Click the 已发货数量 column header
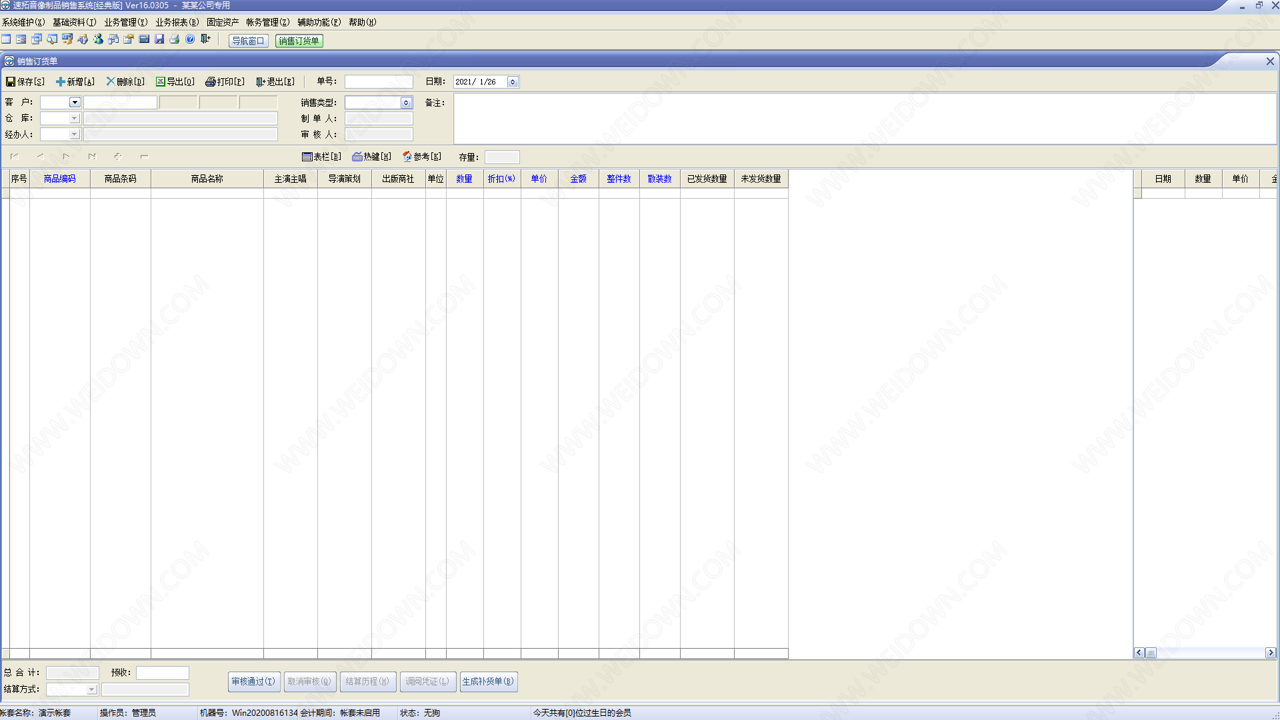This screenshot has height=720, width=1280. (707, 179)
